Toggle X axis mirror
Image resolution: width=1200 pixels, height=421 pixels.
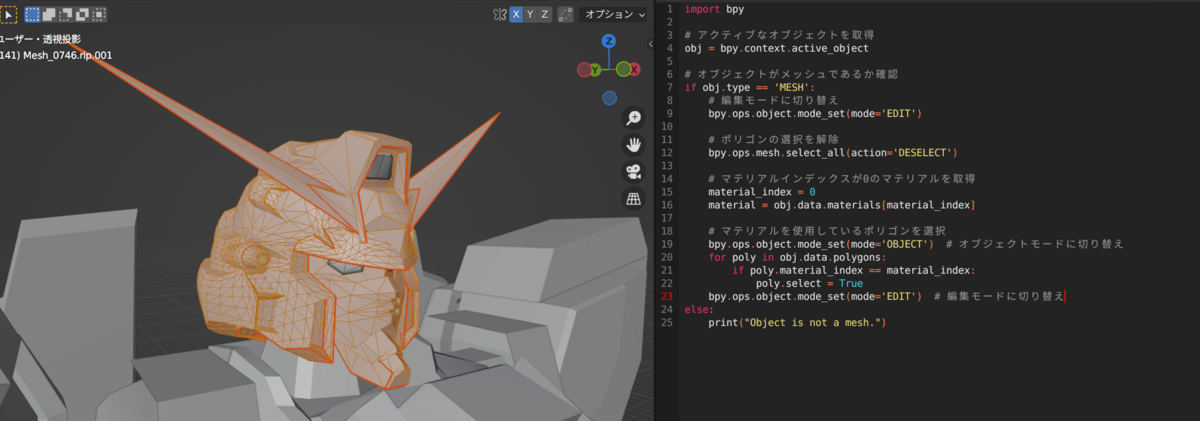[x=516, y=14]
